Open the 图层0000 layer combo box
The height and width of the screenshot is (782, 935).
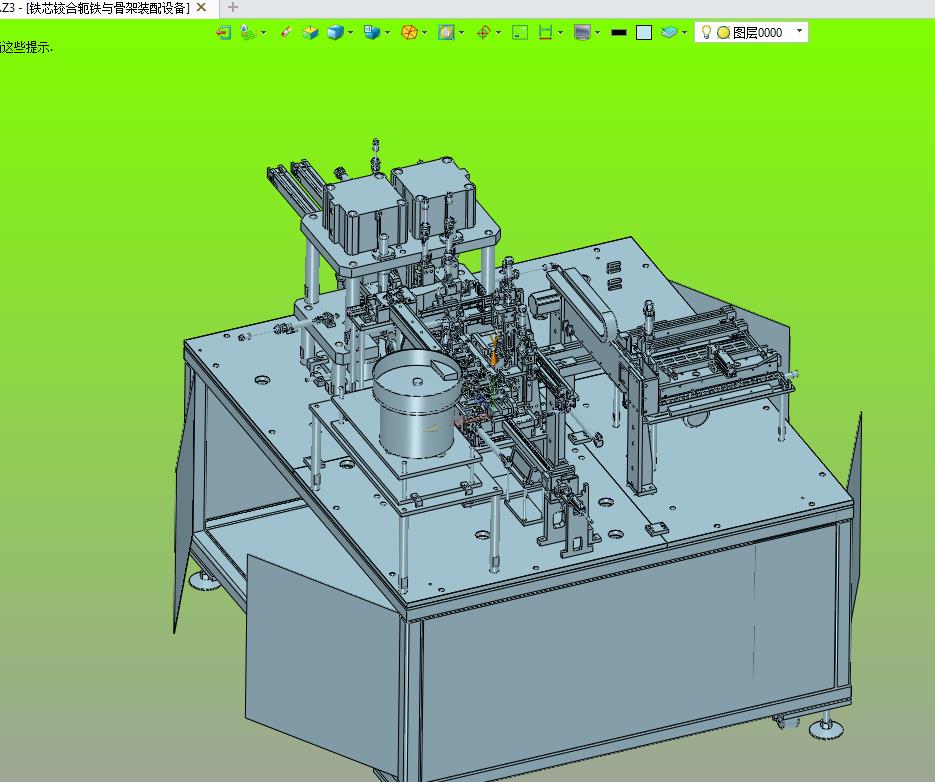(x=751, y=32)
